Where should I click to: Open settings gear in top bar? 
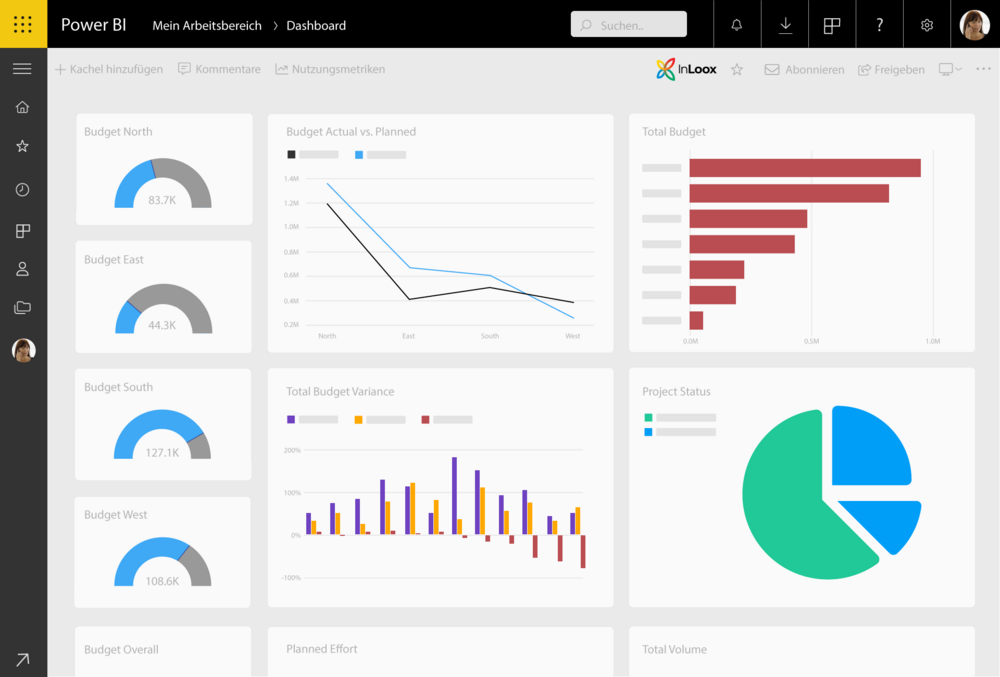coord(927,25)
